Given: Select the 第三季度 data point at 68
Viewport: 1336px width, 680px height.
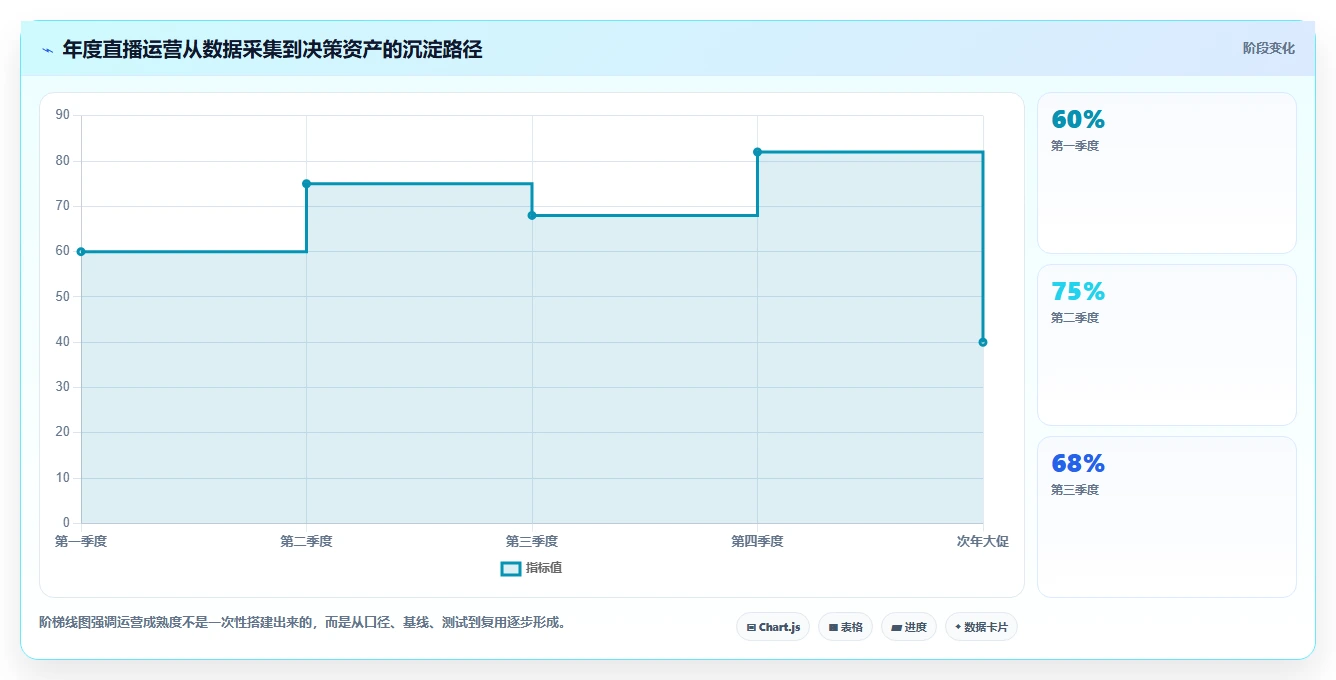Looking at the screenshot, I should tap(532, 215).
